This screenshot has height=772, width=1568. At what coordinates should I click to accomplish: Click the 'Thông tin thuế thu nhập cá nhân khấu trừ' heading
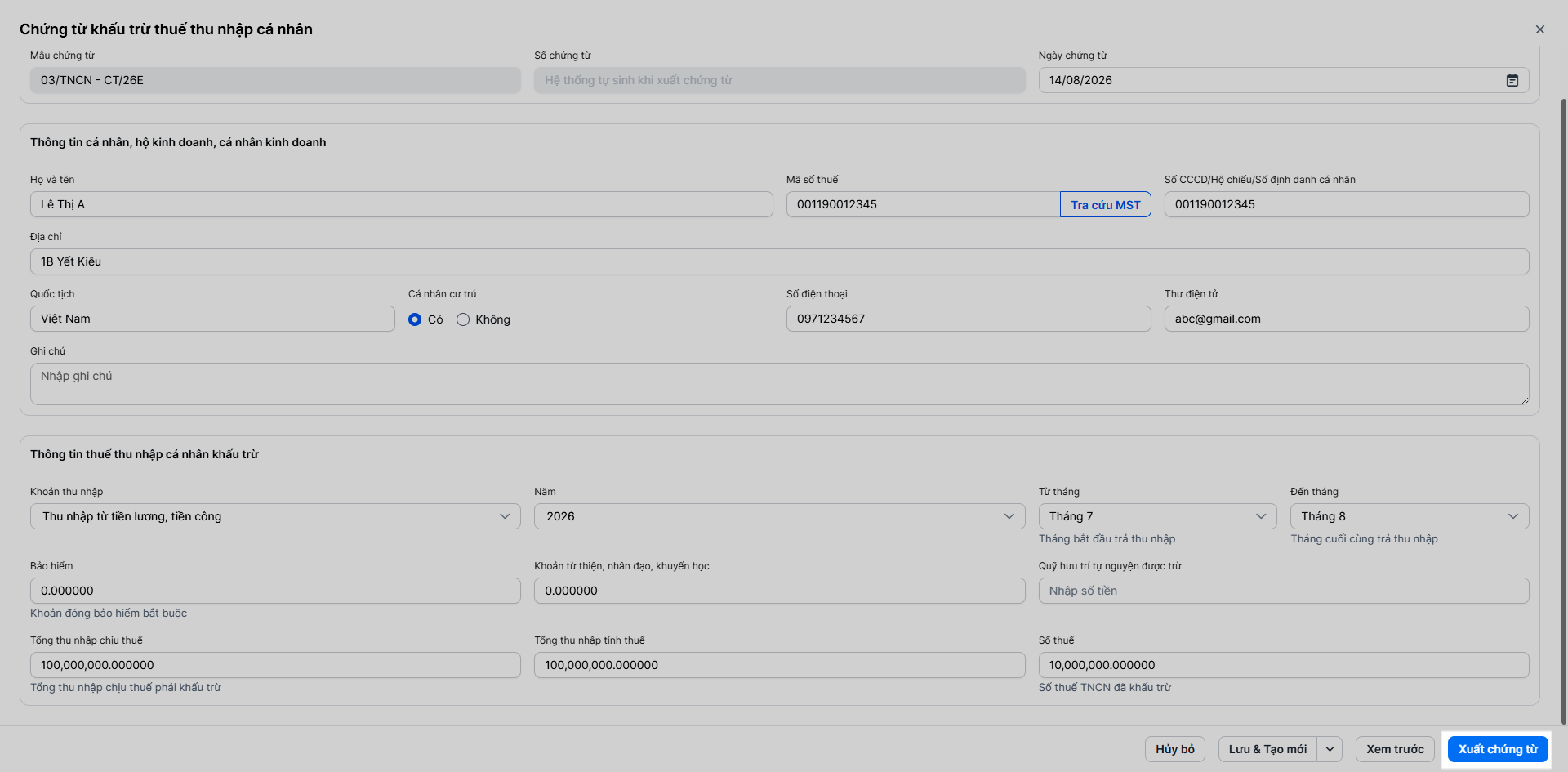pyautogui.click(x=145, y=454)
